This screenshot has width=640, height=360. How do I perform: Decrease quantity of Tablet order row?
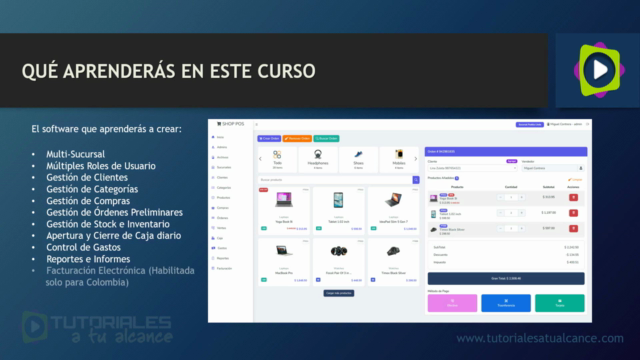point(500,213)
